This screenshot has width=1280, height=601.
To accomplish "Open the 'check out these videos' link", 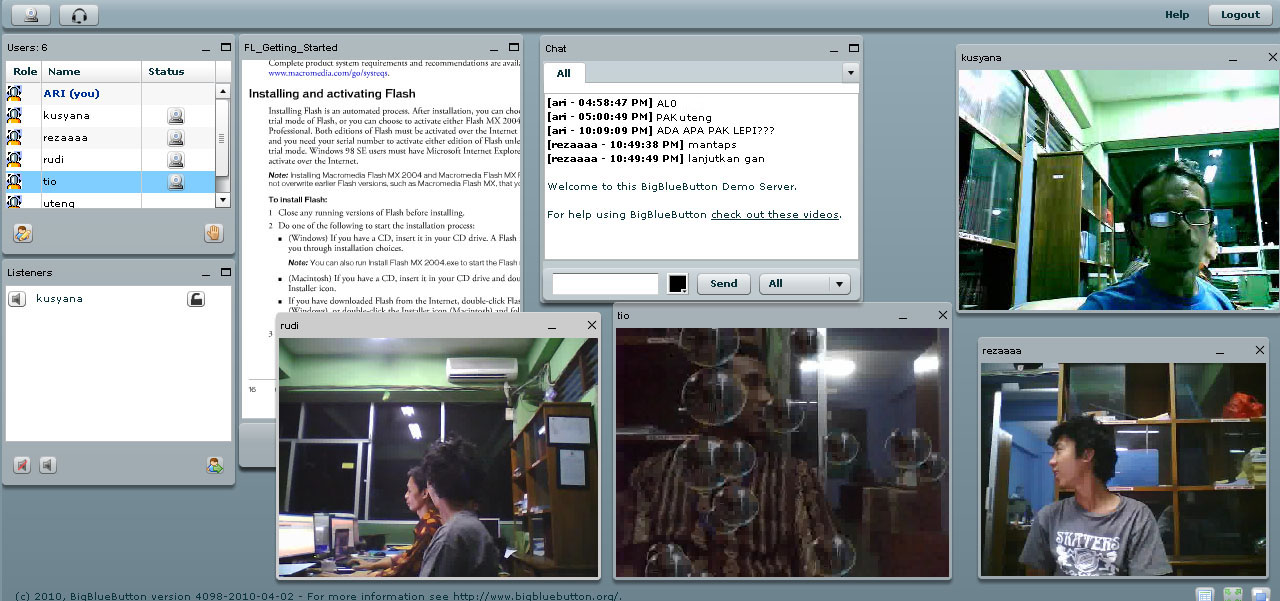I will (x=775, y=215).
